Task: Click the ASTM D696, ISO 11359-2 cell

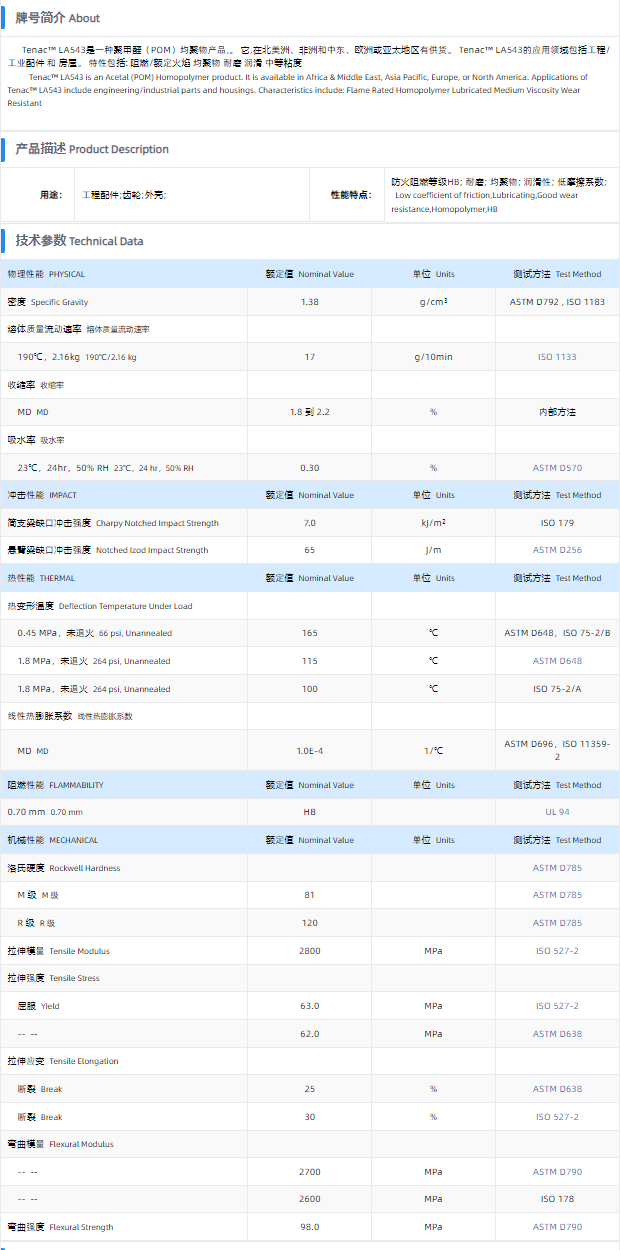Action: tap(557, 750)
